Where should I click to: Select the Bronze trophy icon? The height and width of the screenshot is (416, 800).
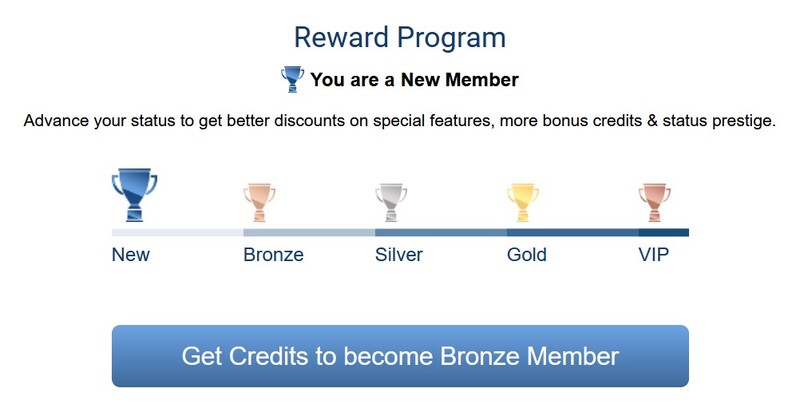click(259, 203)
